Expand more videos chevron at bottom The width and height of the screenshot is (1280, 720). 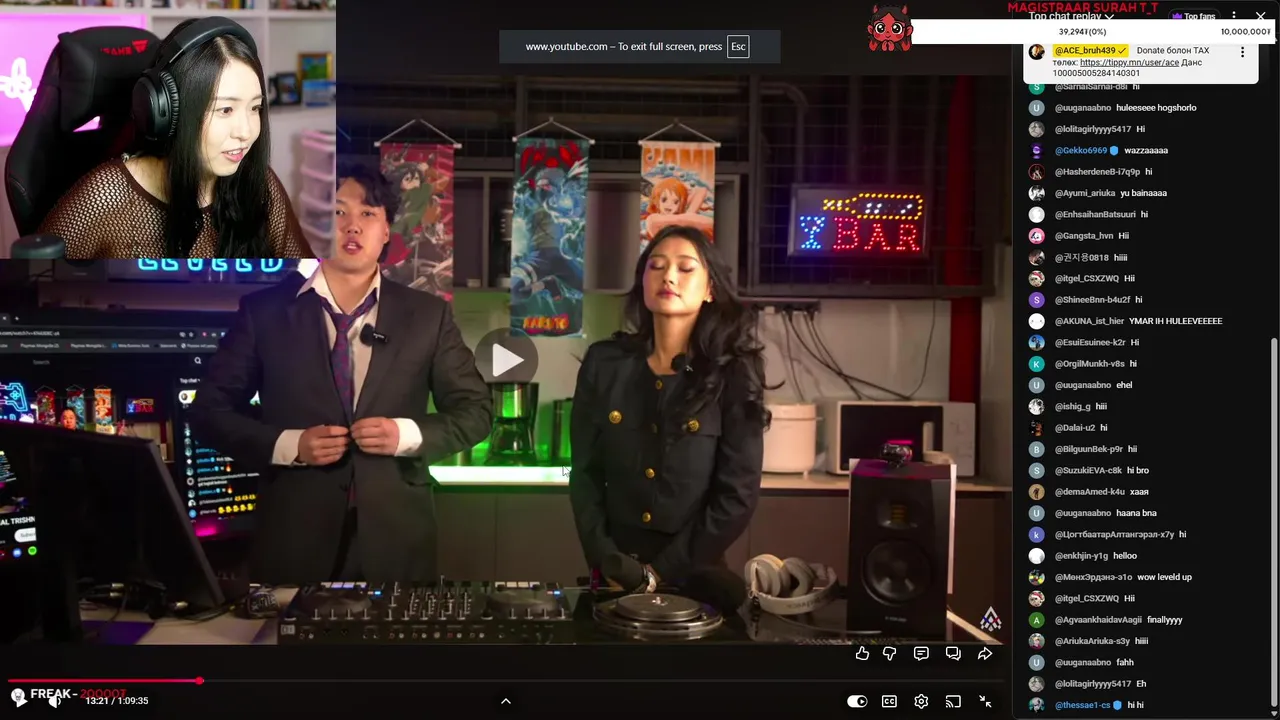(506, 701)
